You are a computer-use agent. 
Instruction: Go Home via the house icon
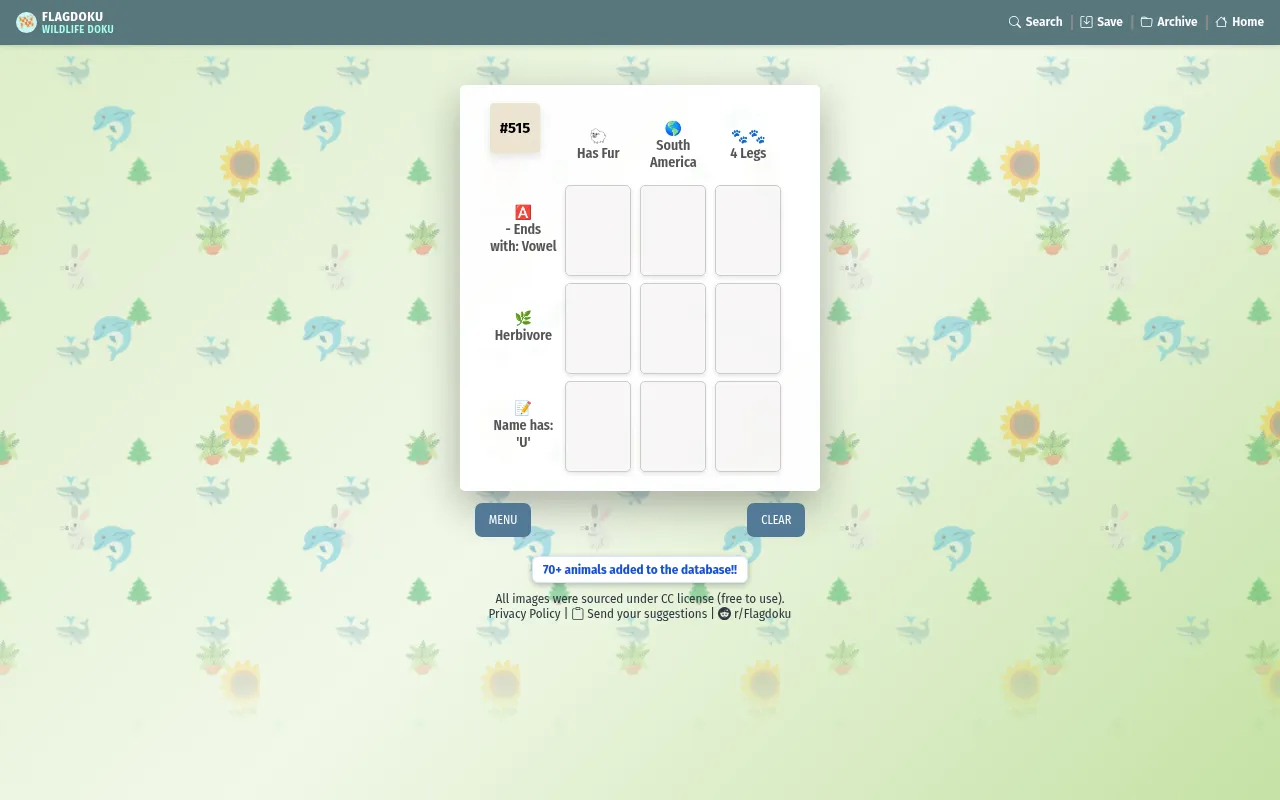click(x=1221, y=22)
